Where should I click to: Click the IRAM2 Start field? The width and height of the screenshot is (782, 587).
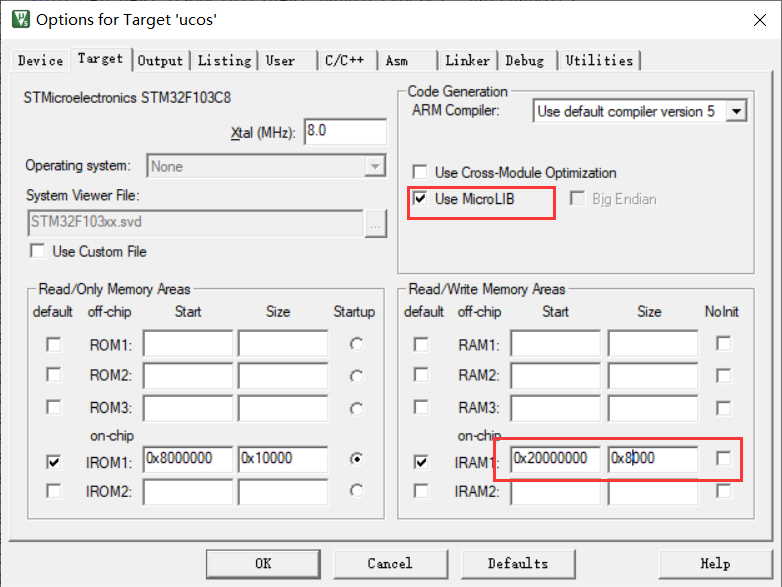pyautogui.click(x=556, y=492)
